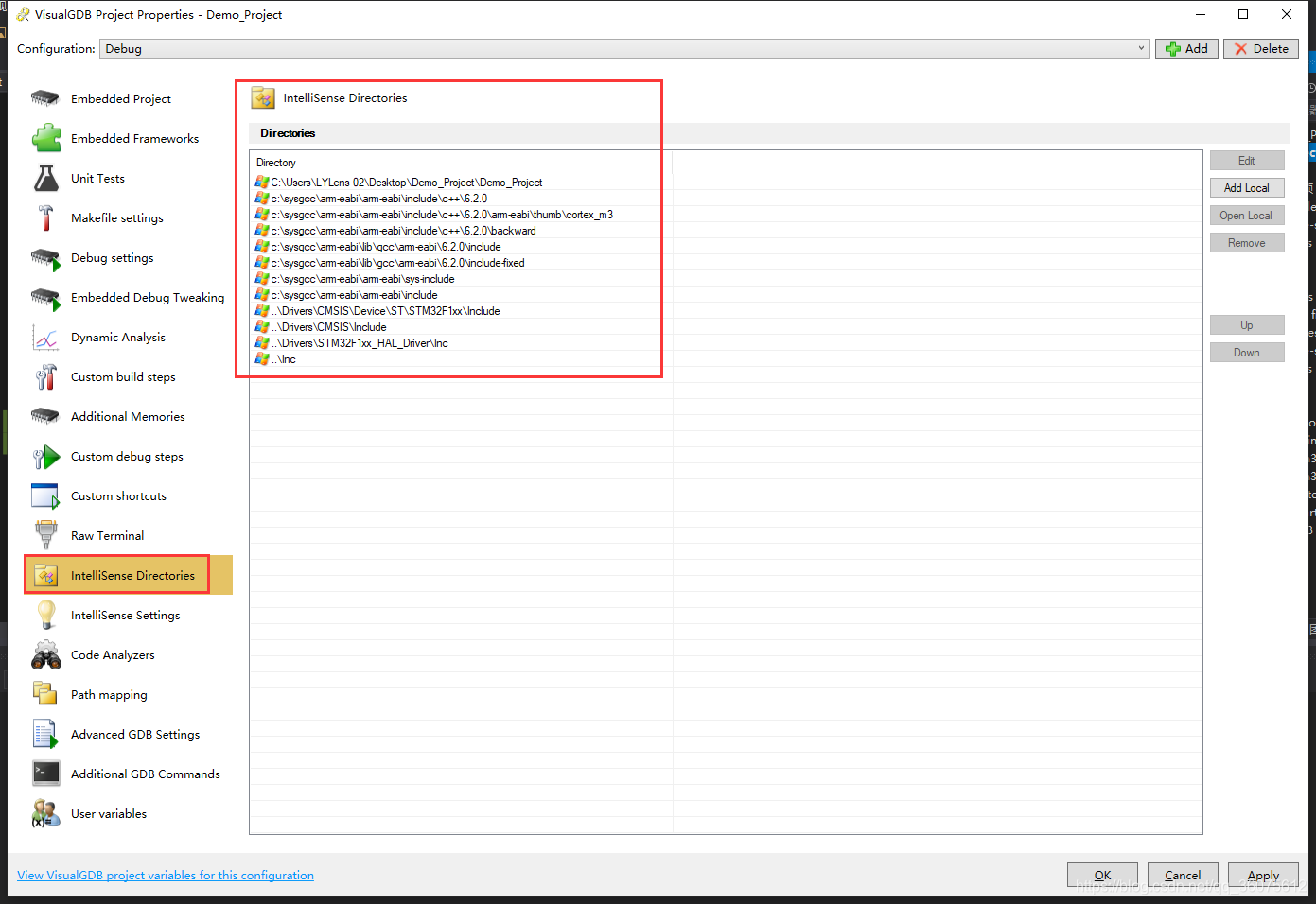
Task: Apply the project property changes
Action: click(1263, 875)
